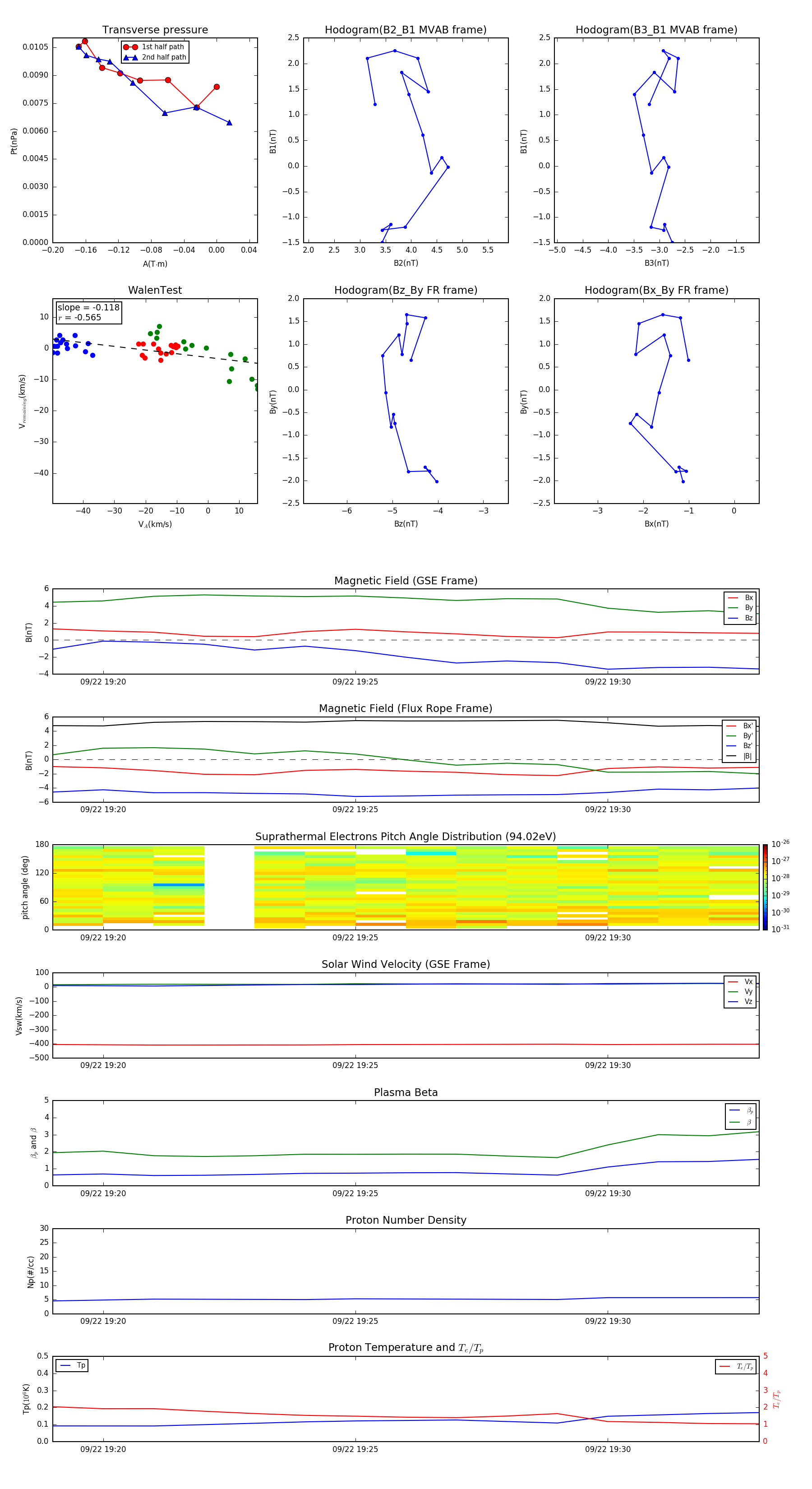
Task: Click the colorbar's top tick label 10⁻²⁶
Action: [780, 844]
